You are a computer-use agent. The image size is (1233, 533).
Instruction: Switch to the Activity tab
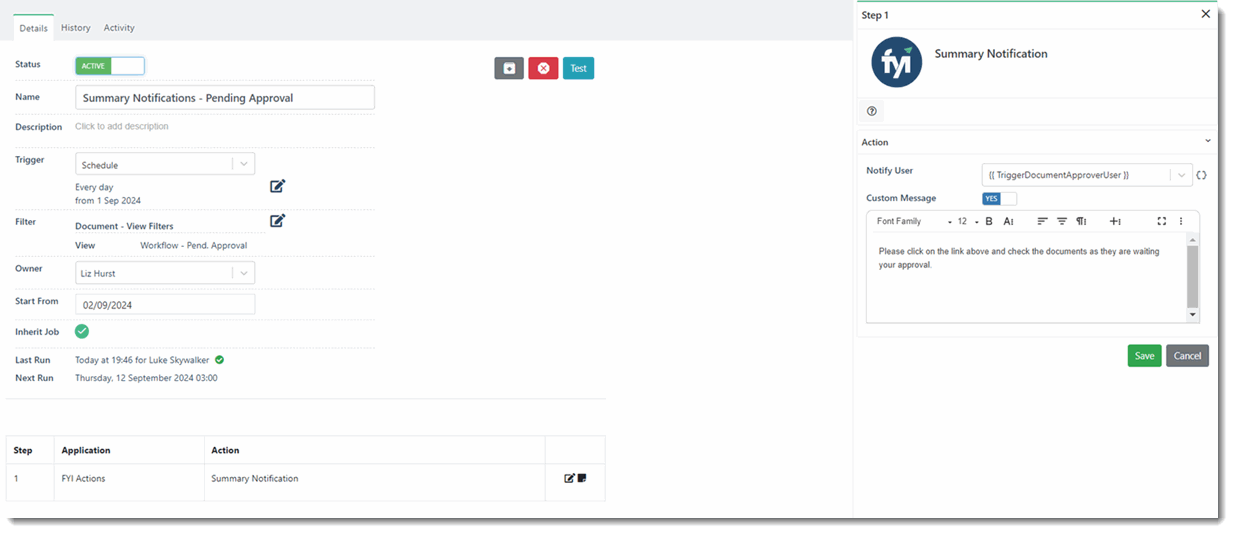119,28
